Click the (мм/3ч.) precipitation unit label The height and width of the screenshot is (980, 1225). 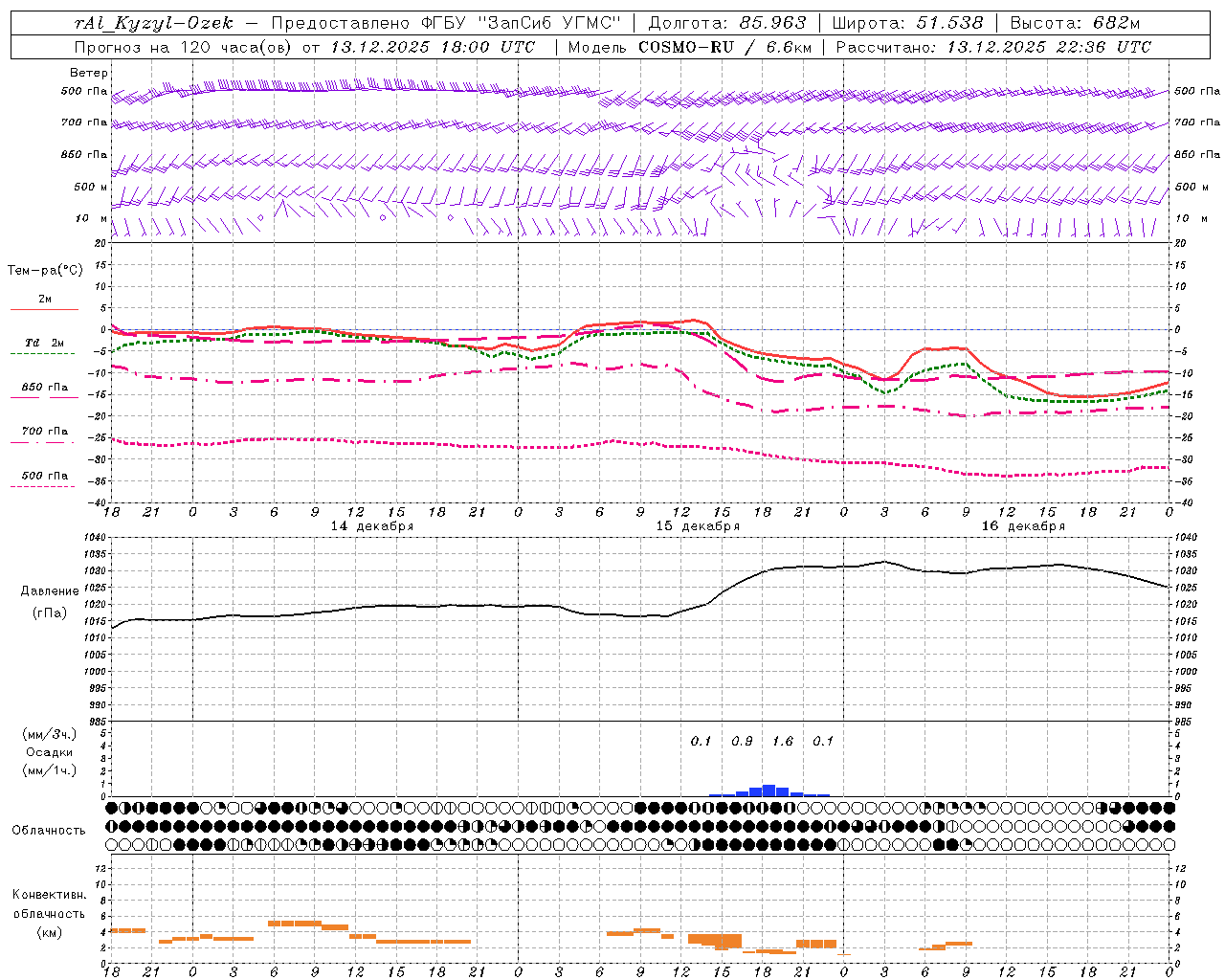[50, 734]
